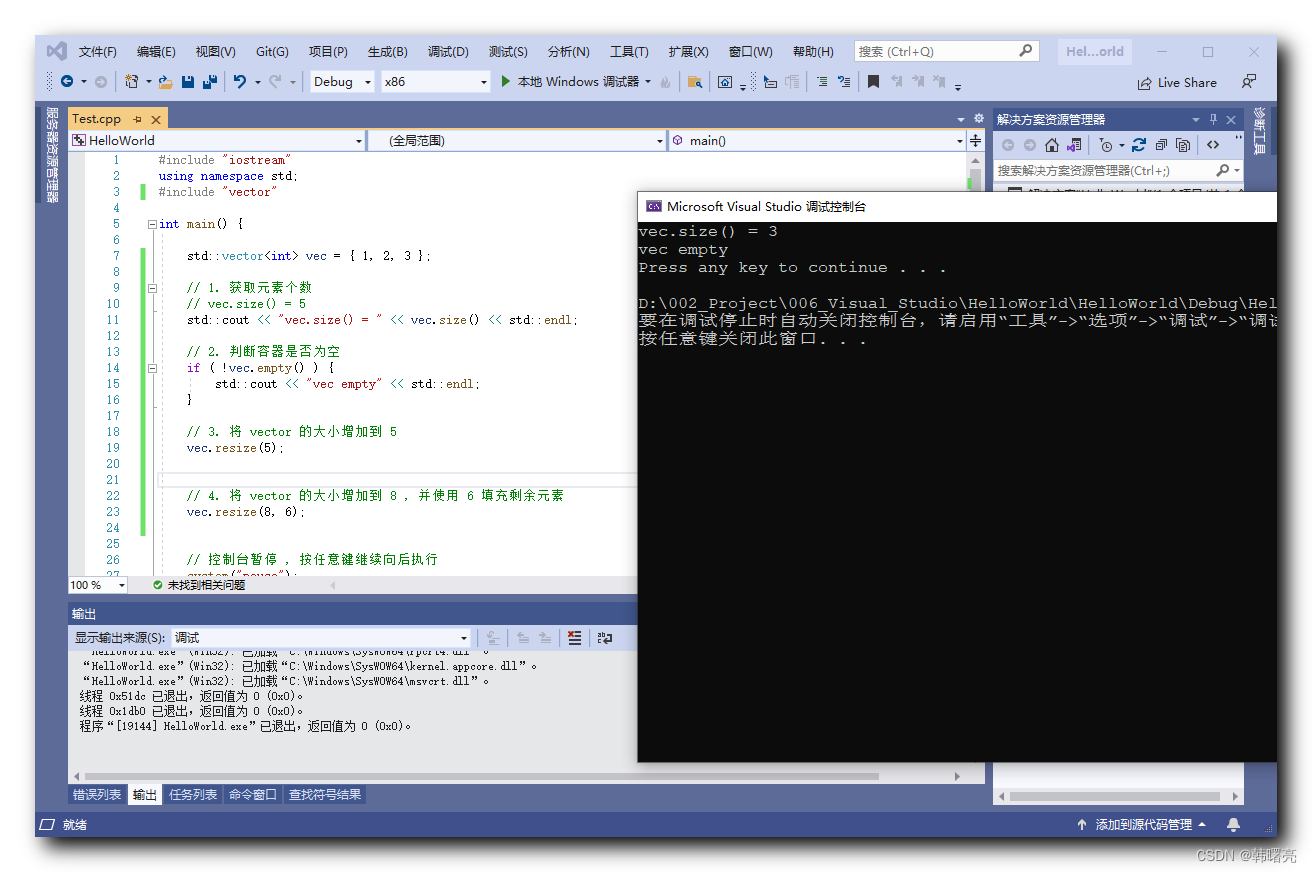
Task: Start the 本地 Windows 调试器 debugger
Action: [570, 82]
